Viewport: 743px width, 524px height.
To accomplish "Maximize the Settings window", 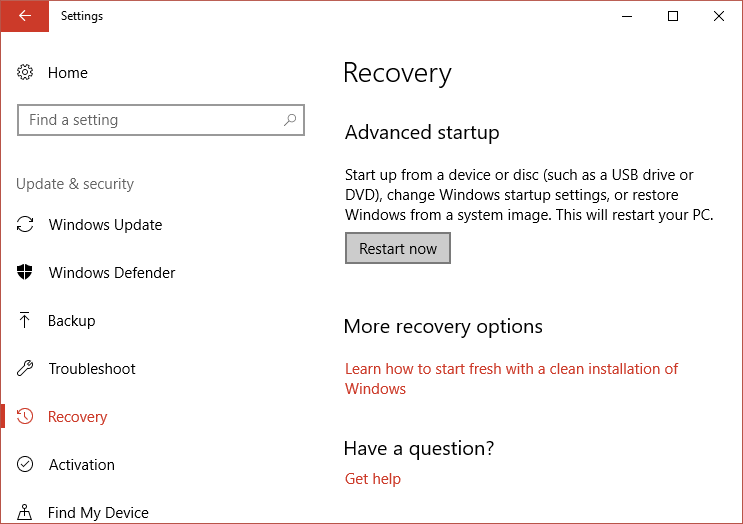I will [673, 16].
